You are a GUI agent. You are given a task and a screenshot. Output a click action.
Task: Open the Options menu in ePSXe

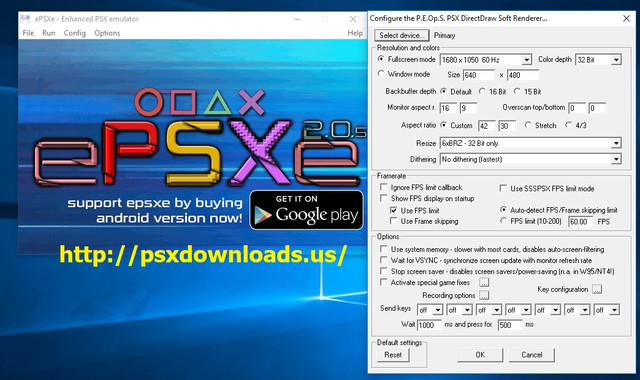point(107,33)
